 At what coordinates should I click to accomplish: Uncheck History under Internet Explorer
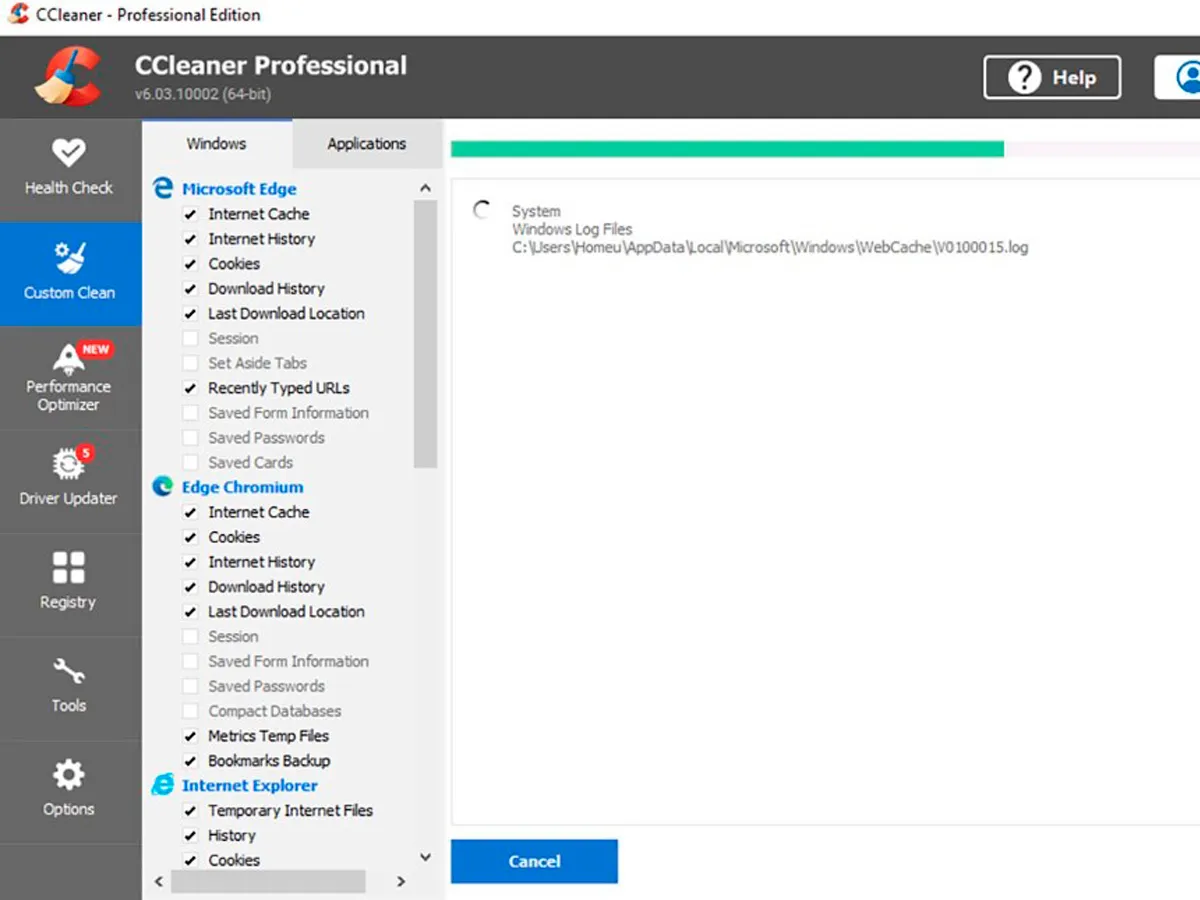click(190, 835)
